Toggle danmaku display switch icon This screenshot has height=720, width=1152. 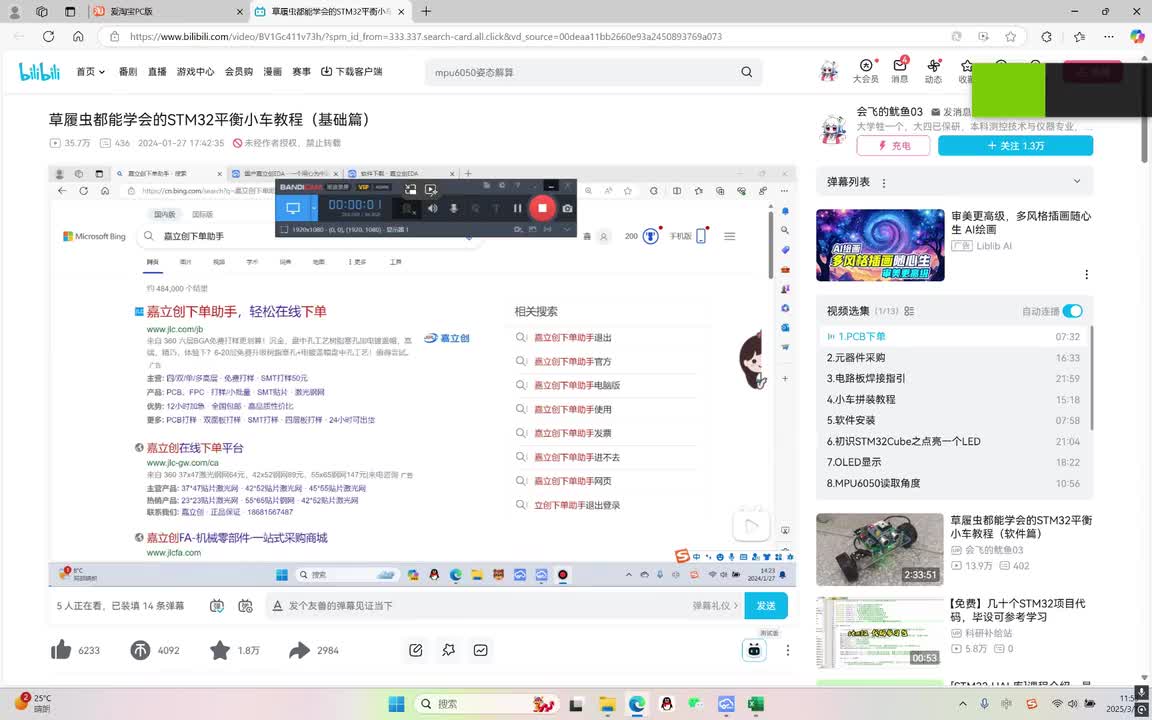[217, 606]
